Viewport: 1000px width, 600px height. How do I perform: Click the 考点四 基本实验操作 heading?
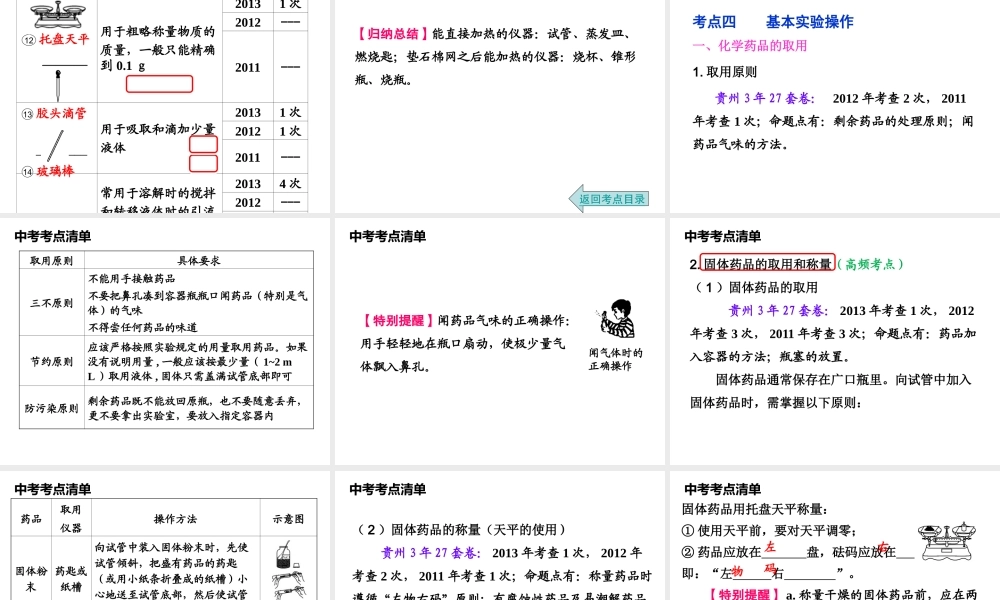(773, 22)
